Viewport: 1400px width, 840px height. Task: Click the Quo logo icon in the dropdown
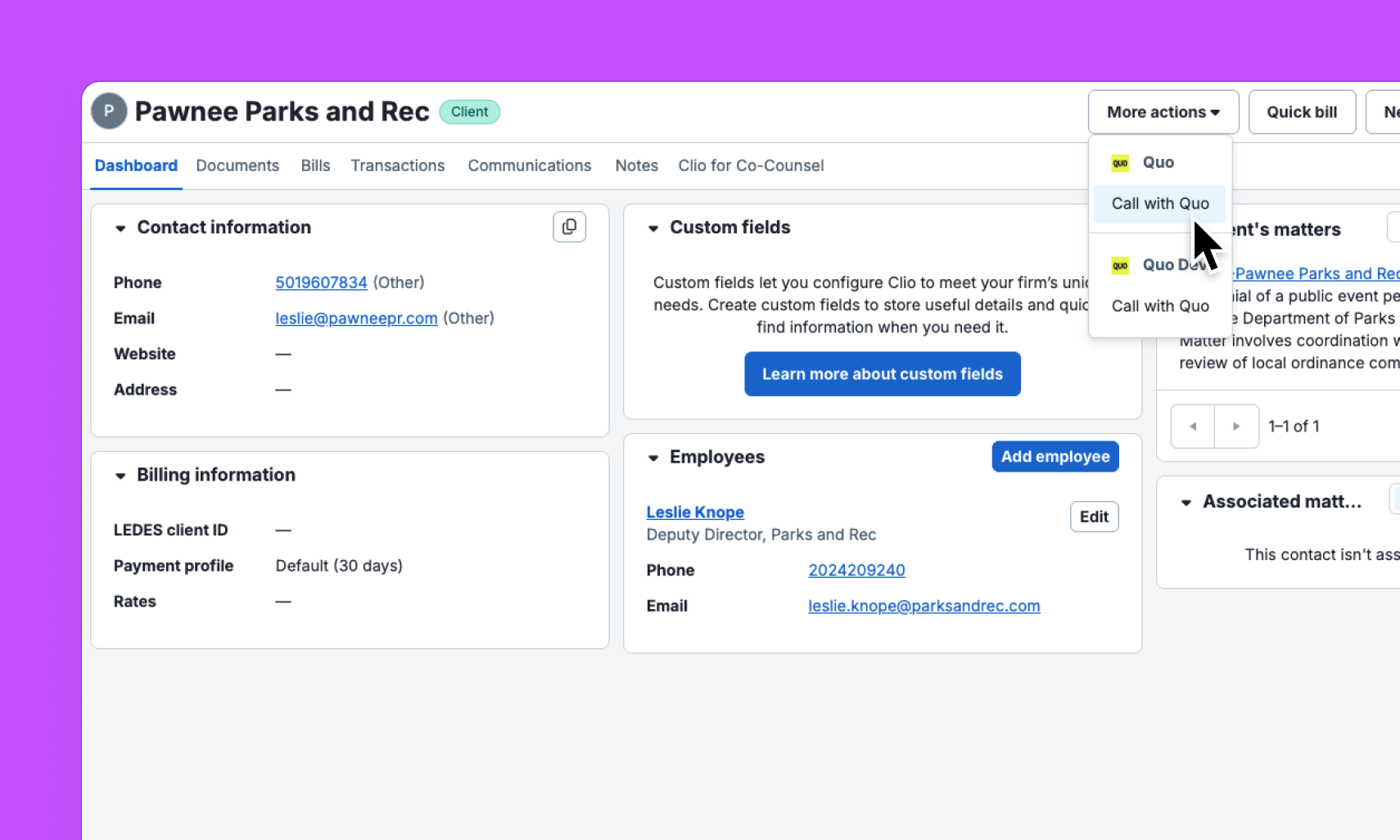coord(1120,163)
